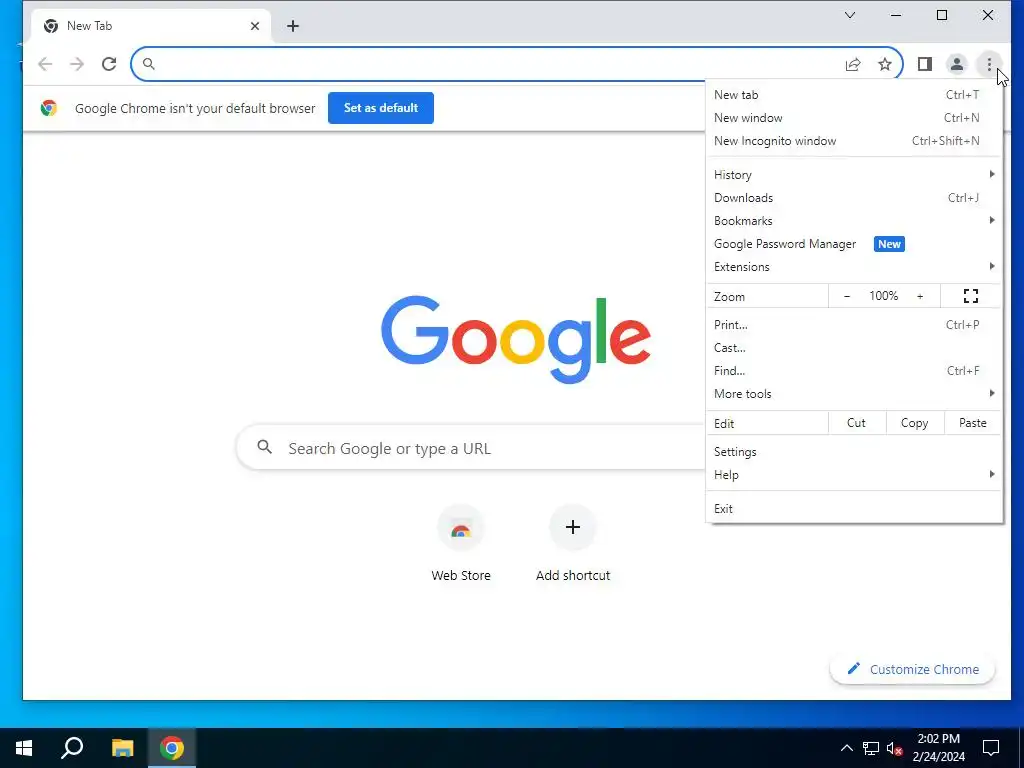The width and height of the screenshot is (1024, 768).
Task: Expand the History submenu
Action: pos(854,174)
